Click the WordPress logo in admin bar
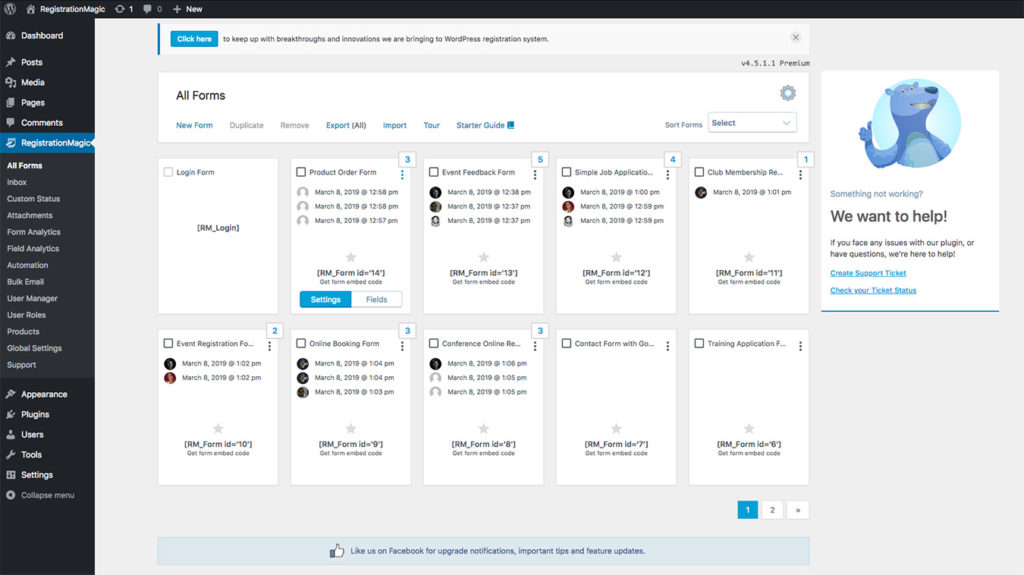 point(9,9)
